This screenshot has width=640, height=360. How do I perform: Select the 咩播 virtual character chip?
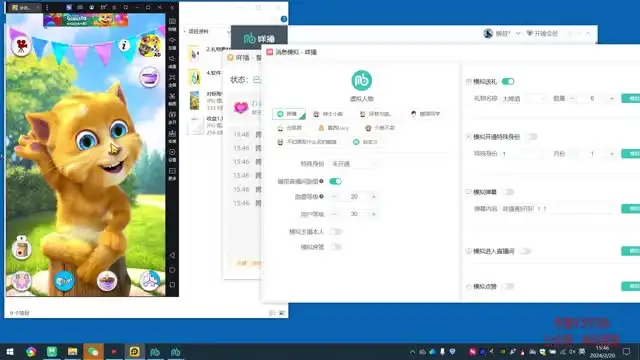tap(289, 114)
